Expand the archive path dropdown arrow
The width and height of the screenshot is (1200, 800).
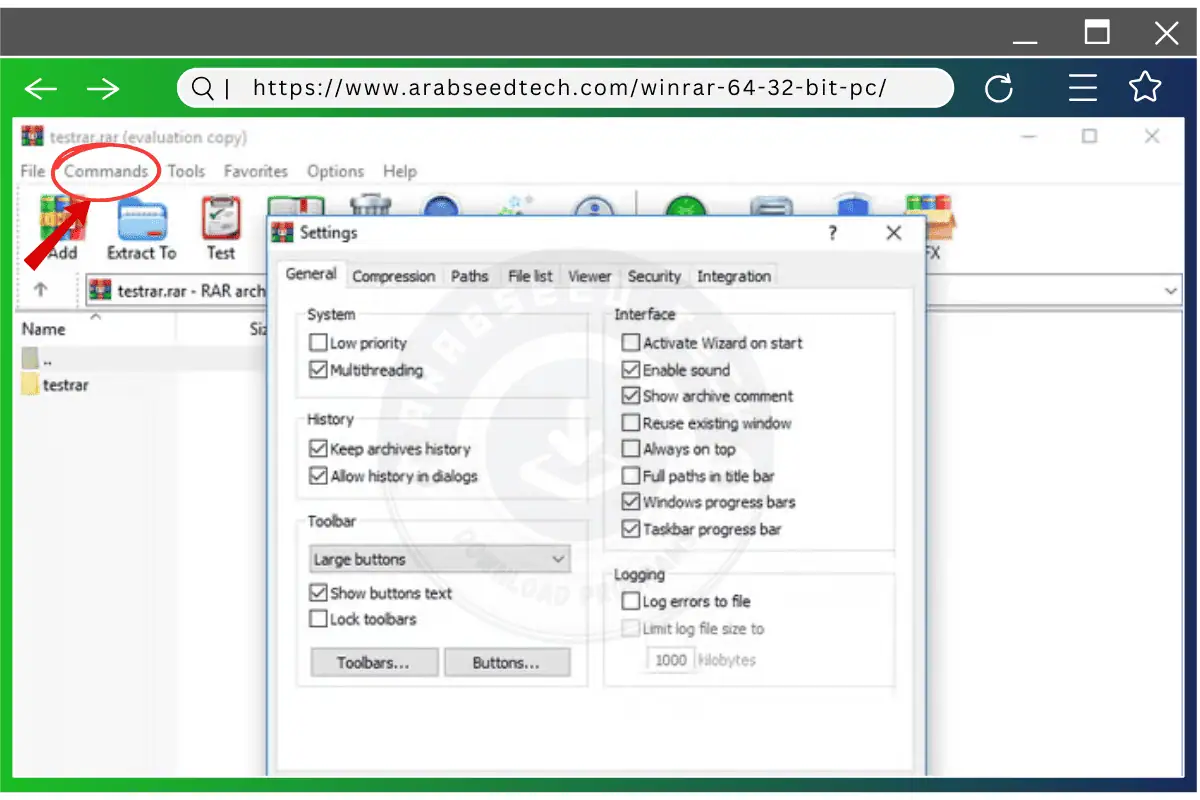pyautogui.click(x=1171, y=291)
